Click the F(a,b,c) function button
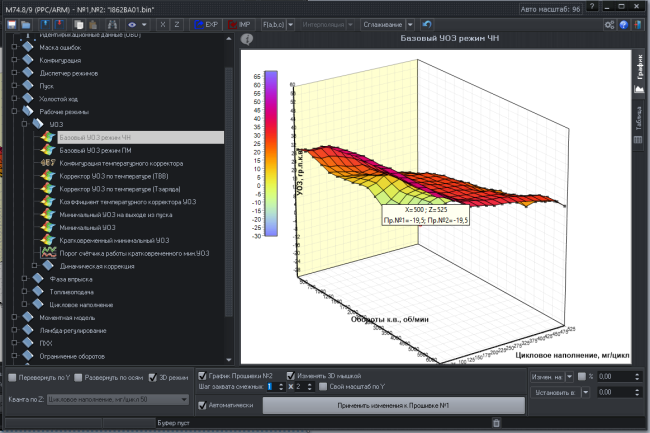The width and height of the screenshot is (650, 433). (x=273, y=24)
